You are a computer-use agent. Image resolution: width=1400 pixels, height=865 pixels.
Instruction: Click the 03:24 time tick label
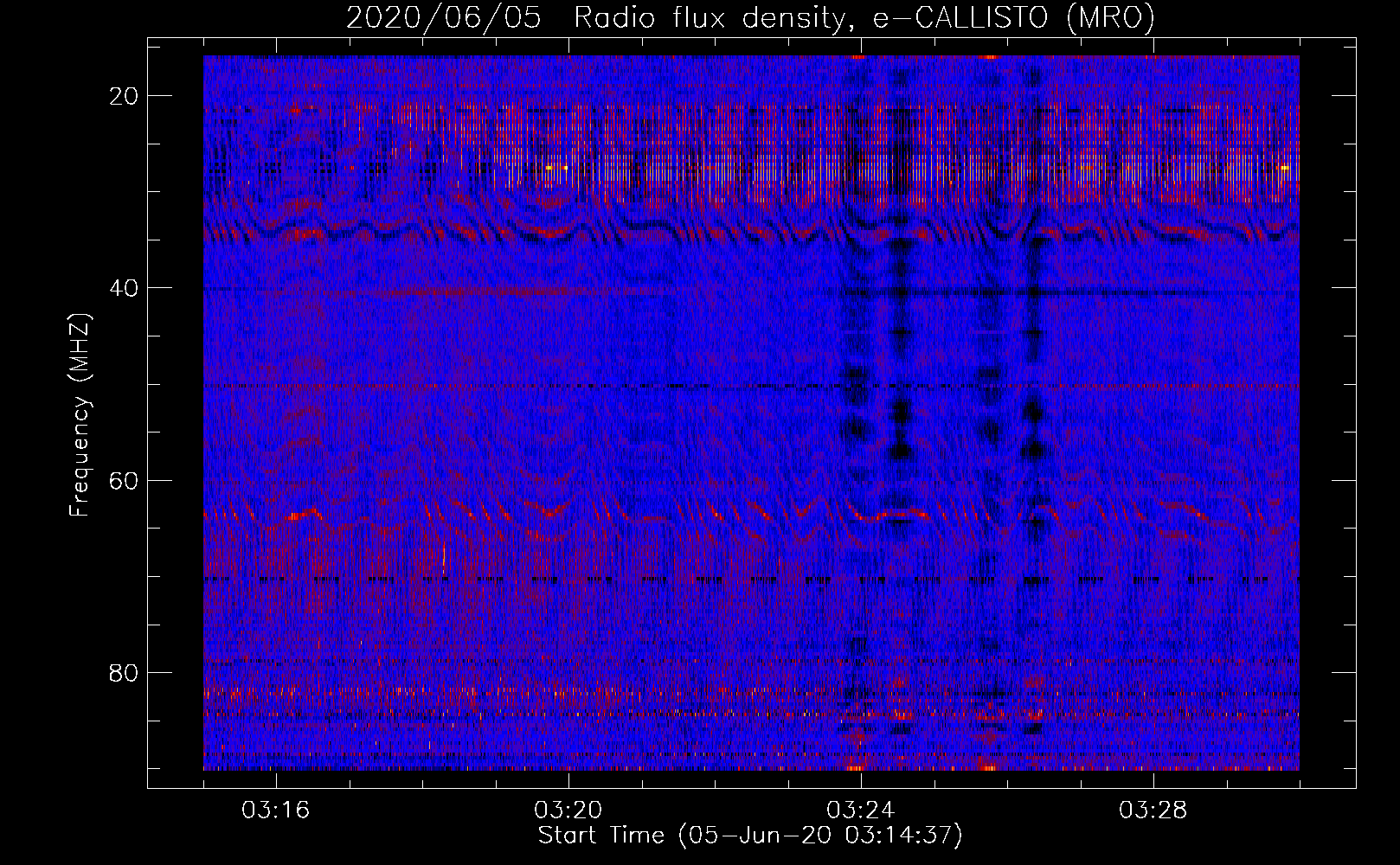click(861, 811)
